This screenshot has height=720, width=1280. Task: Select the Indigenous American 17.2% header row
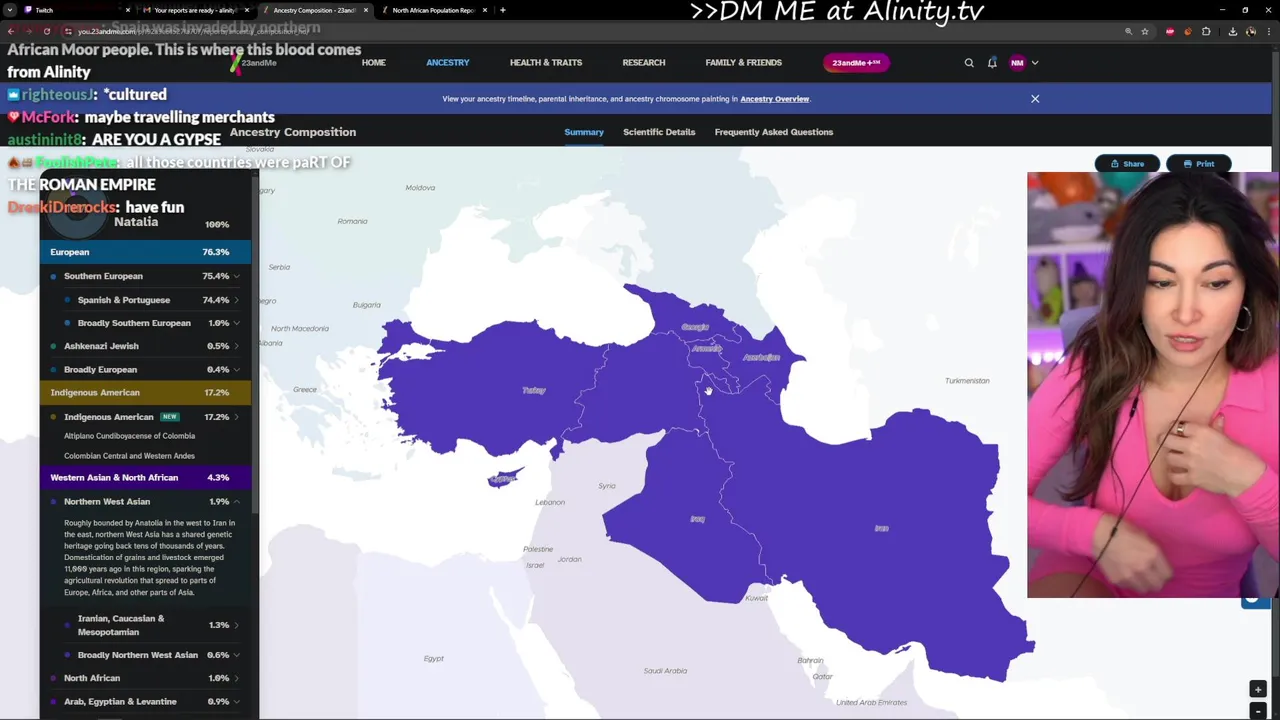146,393
